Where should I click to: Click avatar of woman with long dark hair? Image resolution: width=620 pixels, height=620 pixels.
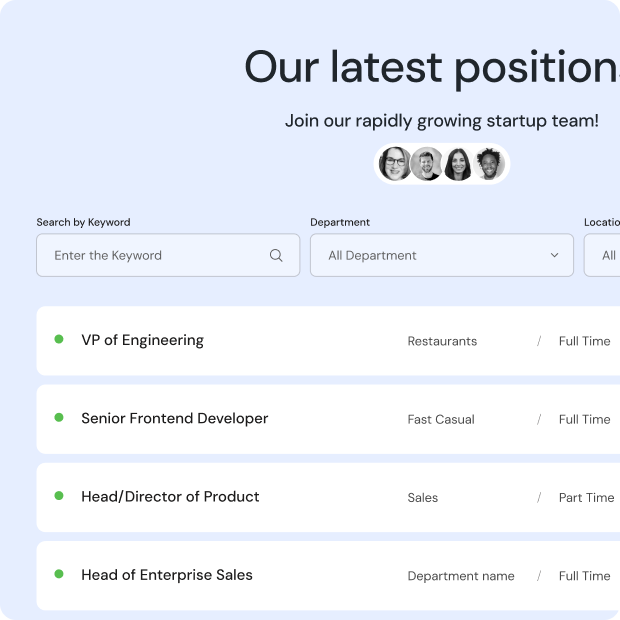(458, 164)
